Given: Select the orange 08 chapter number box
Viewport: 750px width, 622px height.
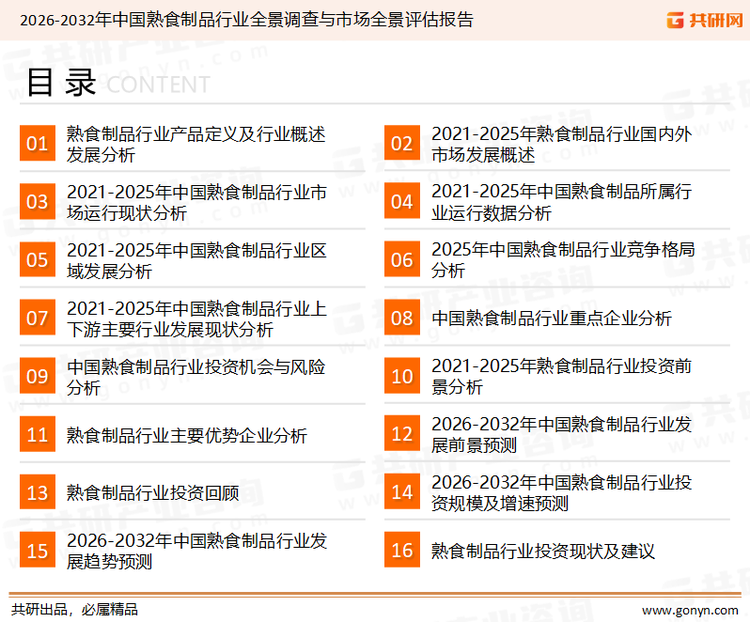Looking at the screenshot, I should coord(401,318).
